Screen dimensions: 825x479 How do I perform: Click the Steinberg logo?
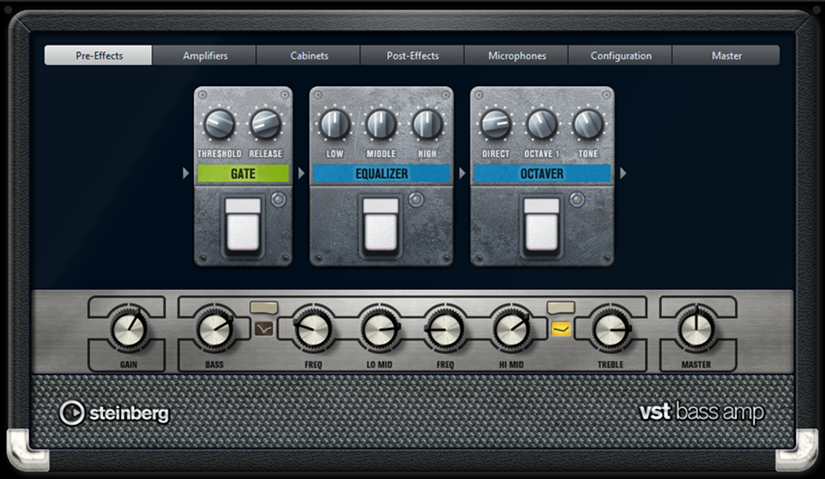(x=114, y=413)
